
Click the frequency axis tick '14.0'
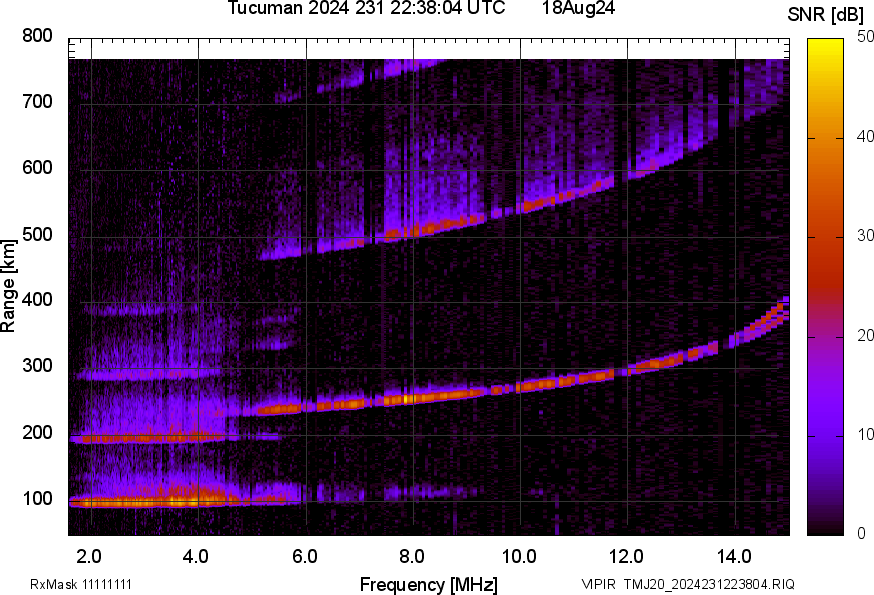pos(734,557)
